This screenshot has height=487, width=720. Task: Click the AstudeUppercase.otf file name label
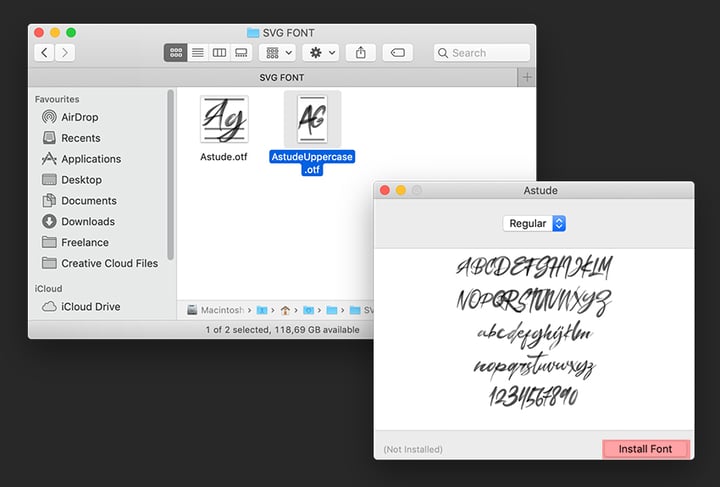[x=312, y=163]
